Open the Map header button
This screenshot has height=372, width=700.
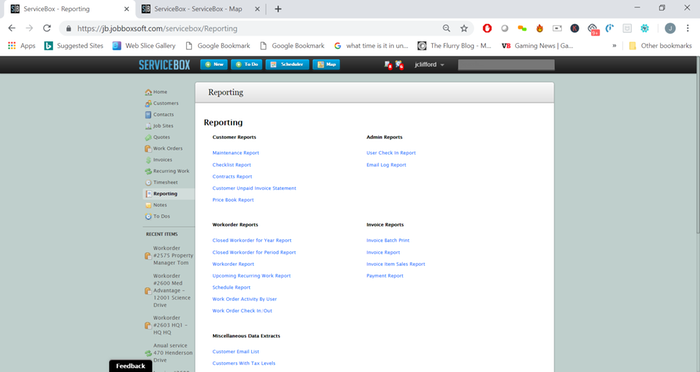326,64
